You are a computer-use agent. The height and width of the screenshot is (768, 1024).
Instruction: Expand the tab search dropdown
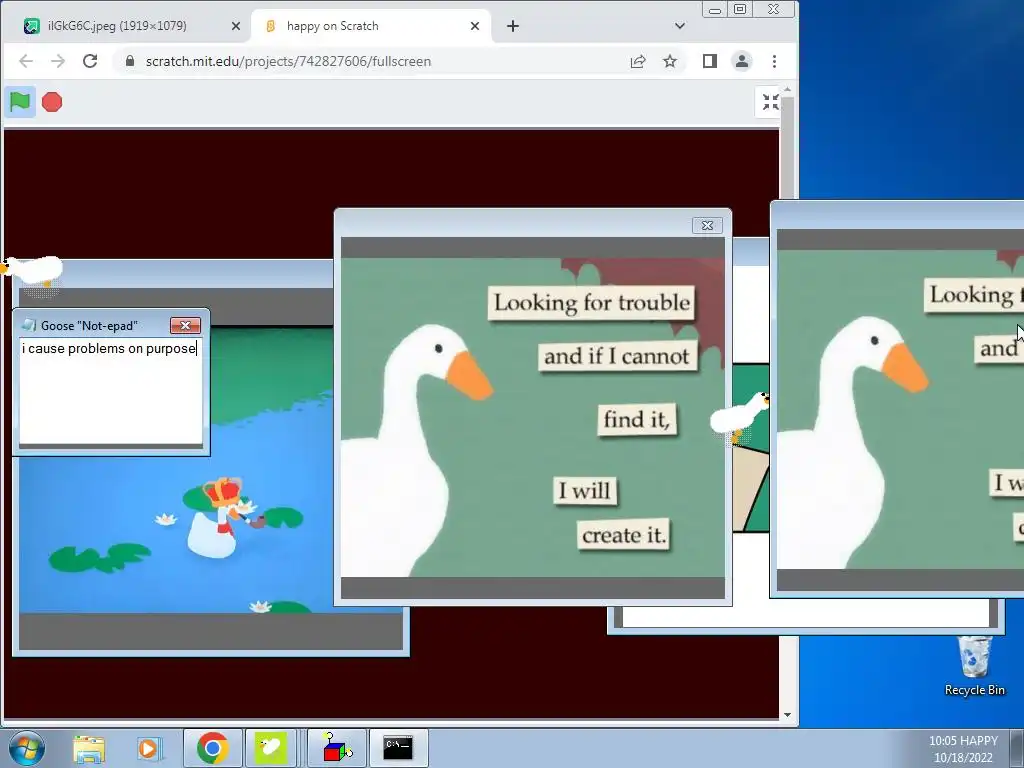680,26
